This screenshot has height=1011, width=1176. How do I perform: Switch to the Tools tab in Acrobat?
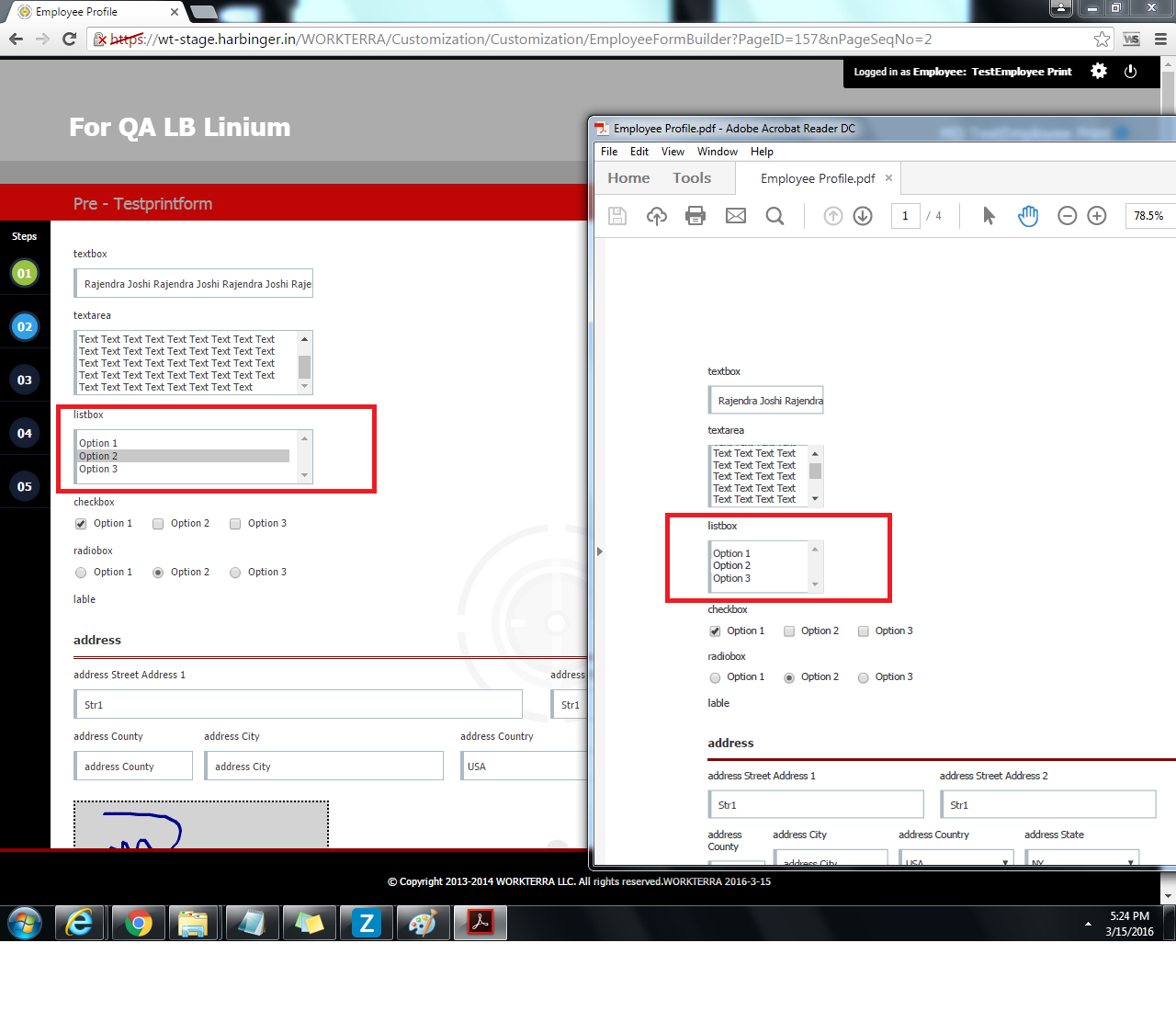click(691, 178)
